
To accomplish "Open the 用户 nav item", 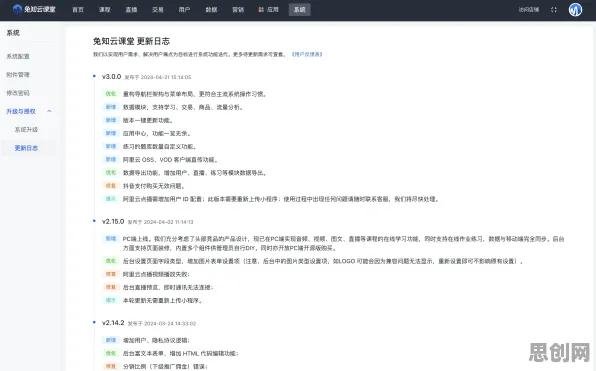I will (x=184, y=10).
